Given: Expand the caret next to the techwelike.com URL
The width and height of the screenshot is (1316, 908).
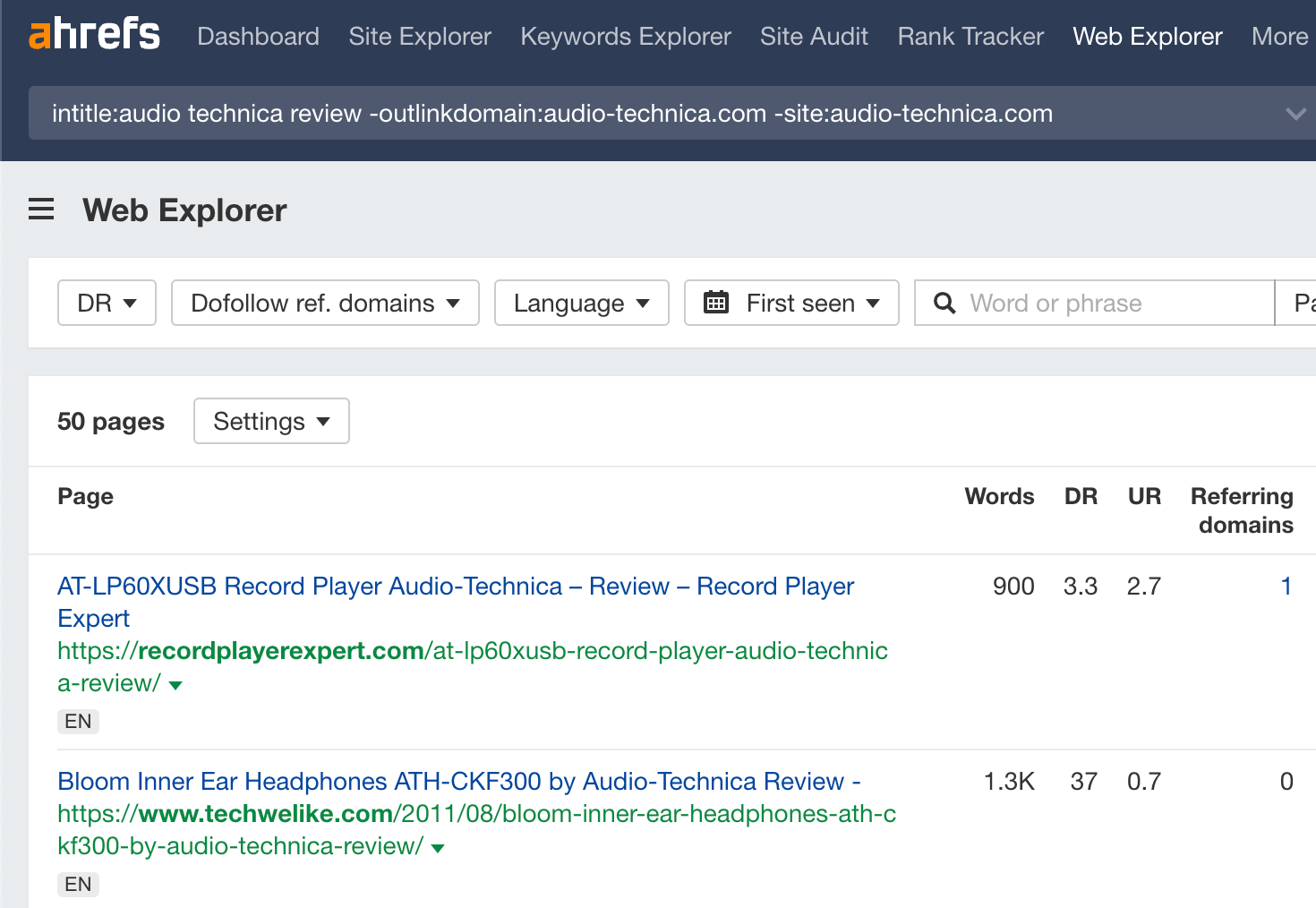Looking at the screenshot, I should 438,848.
